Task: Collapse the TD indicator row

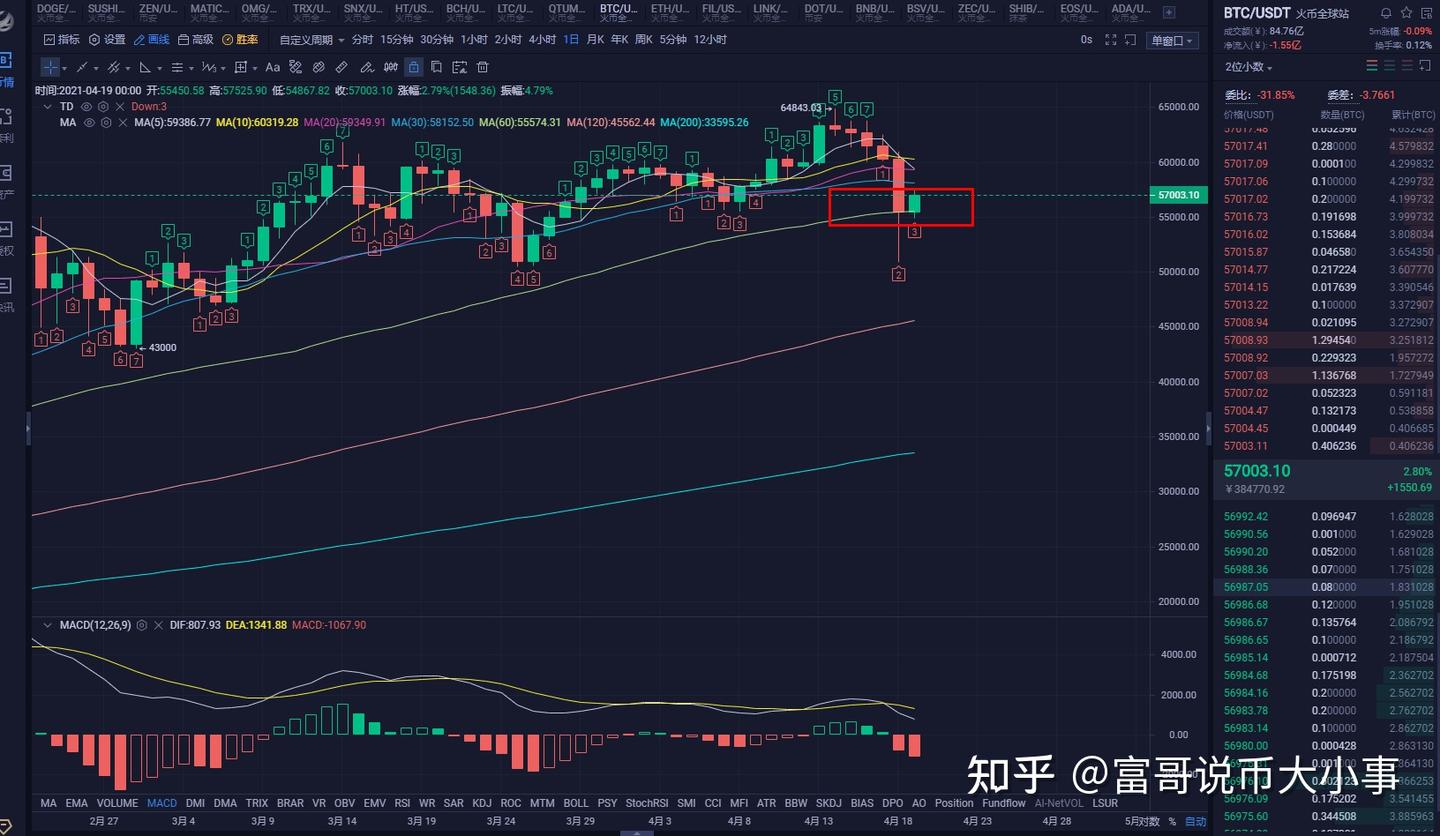Action: click(x=47, y=106)
